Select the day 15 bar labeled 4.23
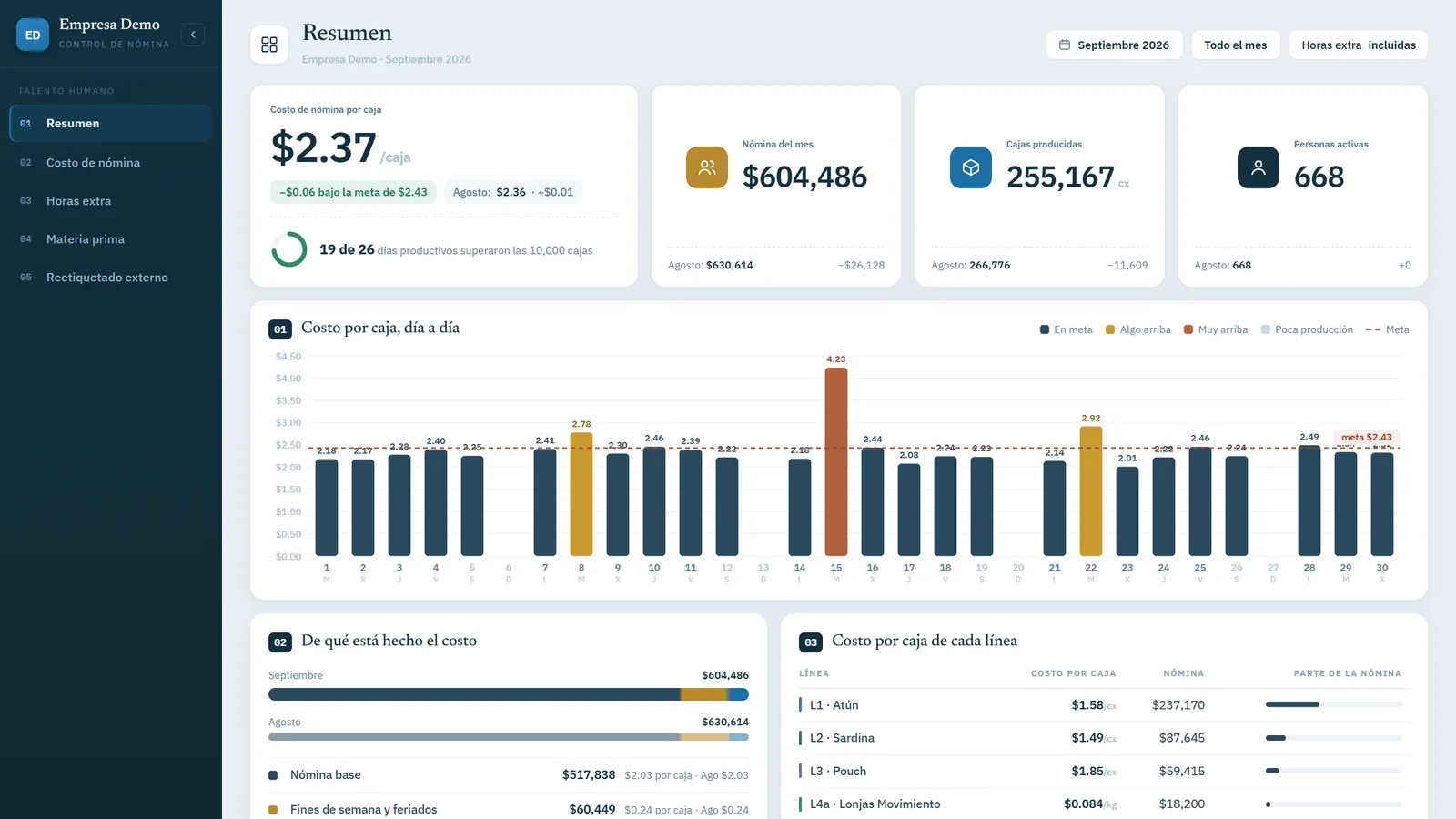This screenshot has height=819, width=1456. [836, 461]
